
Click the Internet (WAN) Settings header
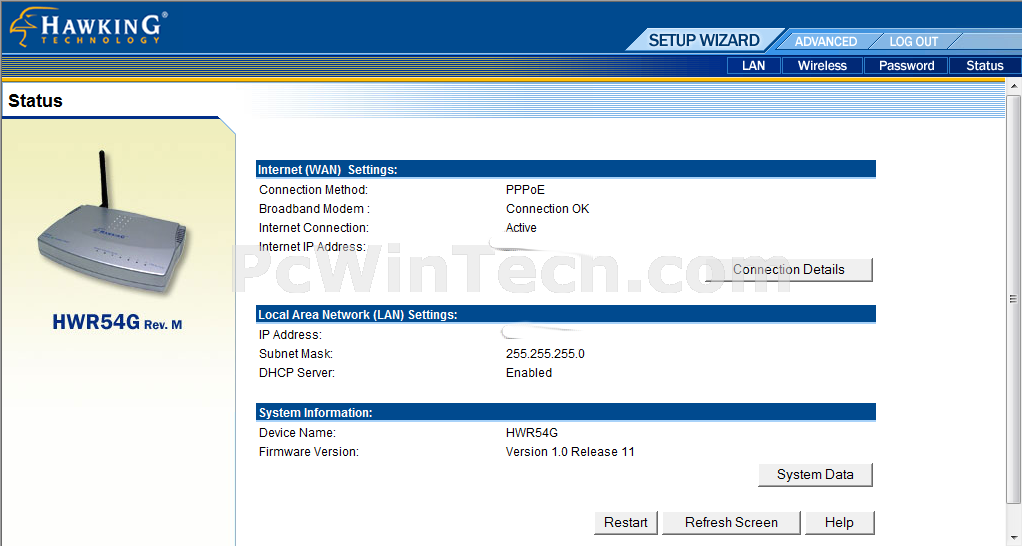[566, 169]
